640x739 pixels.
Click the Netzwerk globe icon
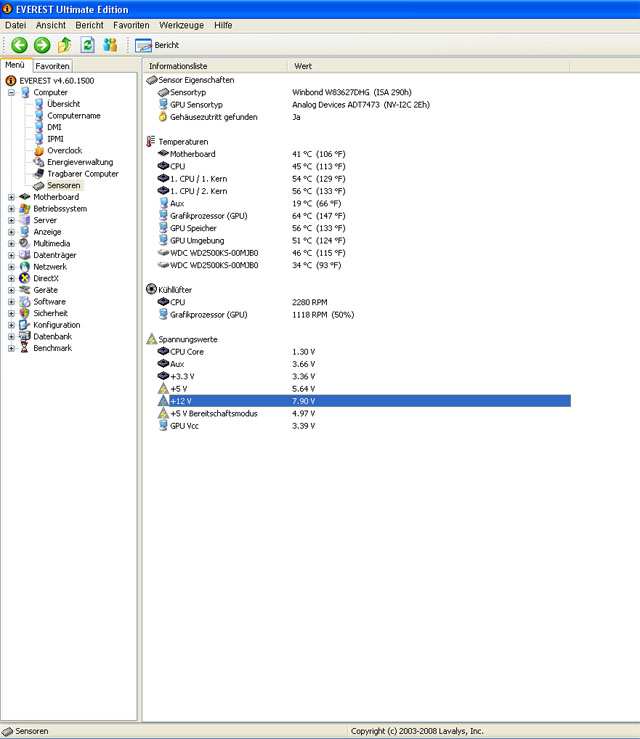point(25,266)
